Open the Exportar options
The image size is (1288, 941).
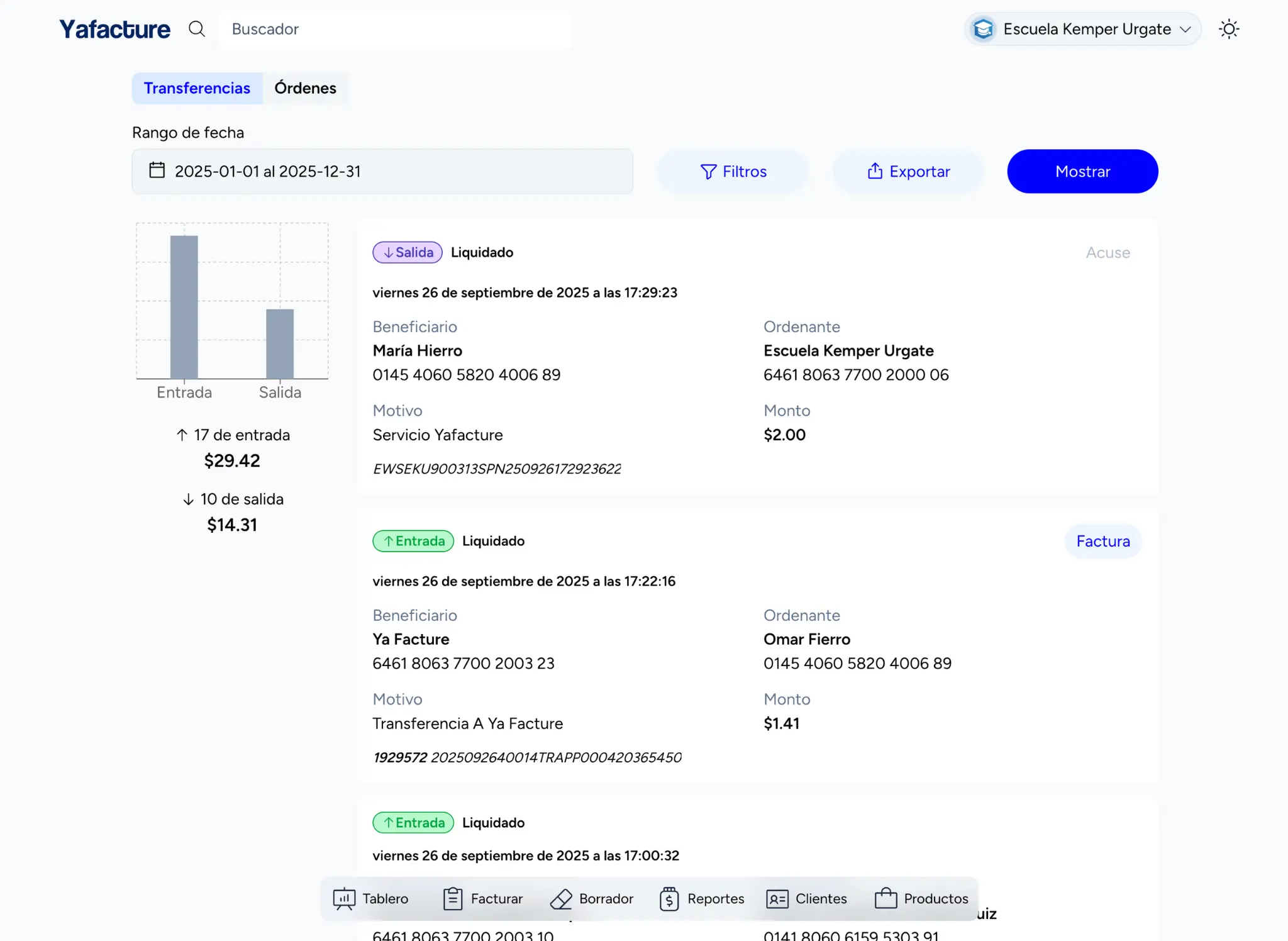909,171
